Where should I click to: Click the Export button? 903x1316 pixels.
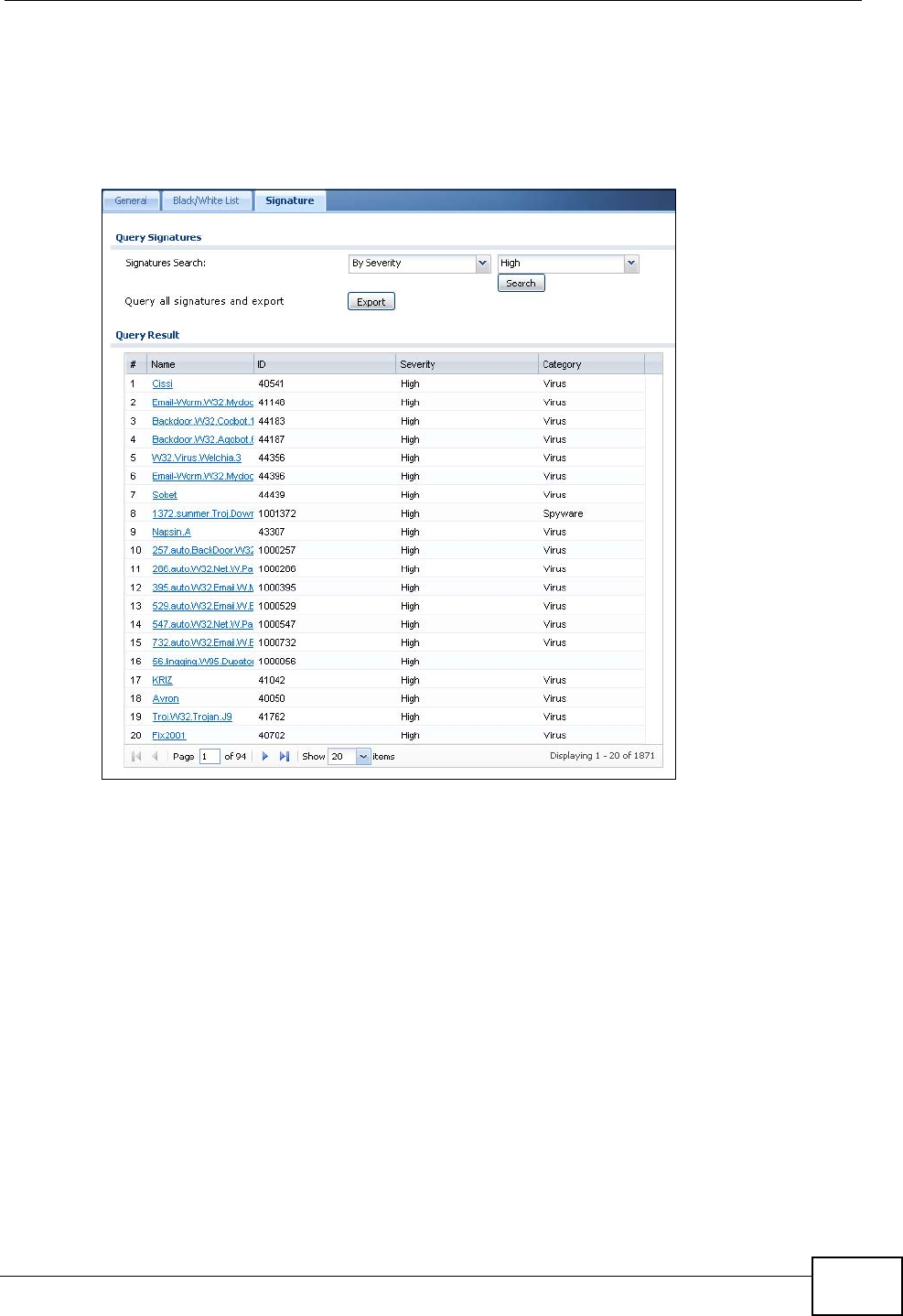(371, 302)
